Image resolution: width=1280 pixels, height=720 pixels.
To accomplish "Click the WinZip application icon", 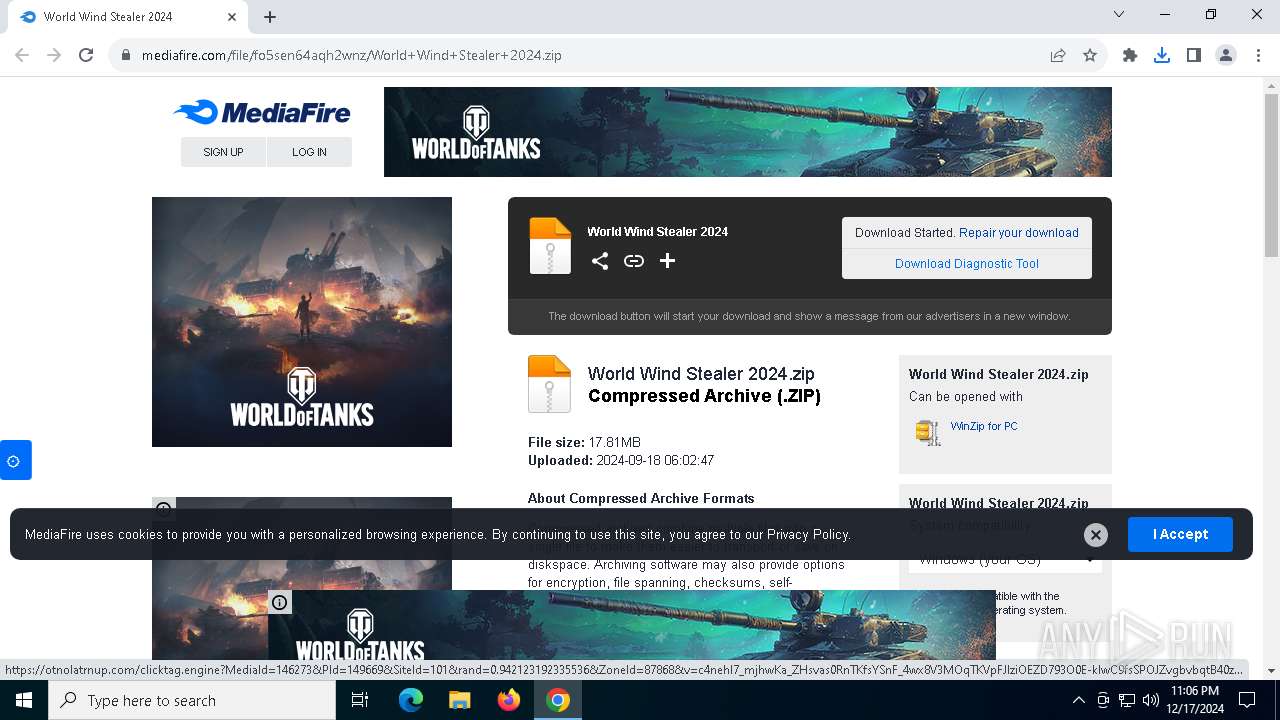I will tap(928, 432).
